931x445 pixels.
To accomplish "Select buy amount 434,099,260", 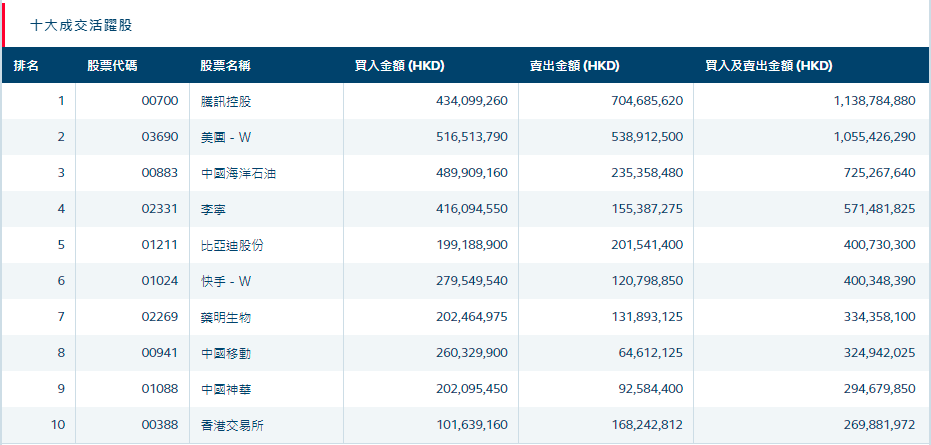I will (472, 101).
